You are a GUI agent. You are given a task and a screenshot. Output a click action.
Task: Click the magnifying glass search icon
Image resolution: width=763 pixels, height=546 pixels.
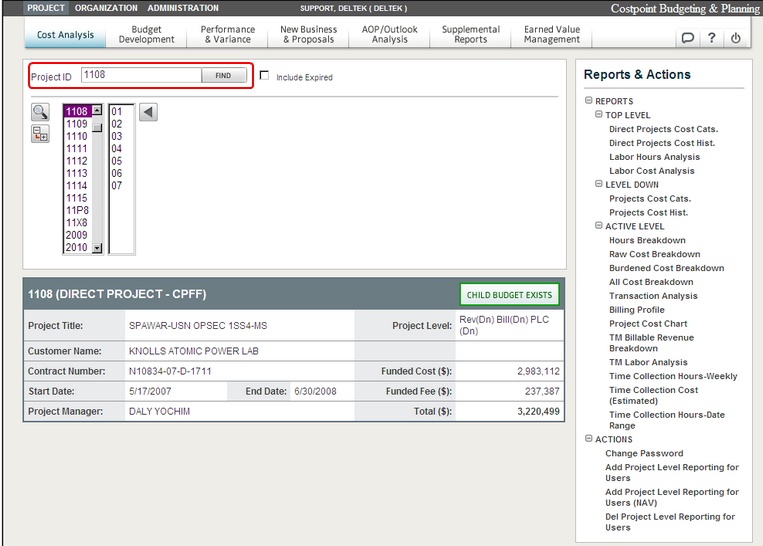(x=40, y=112)
